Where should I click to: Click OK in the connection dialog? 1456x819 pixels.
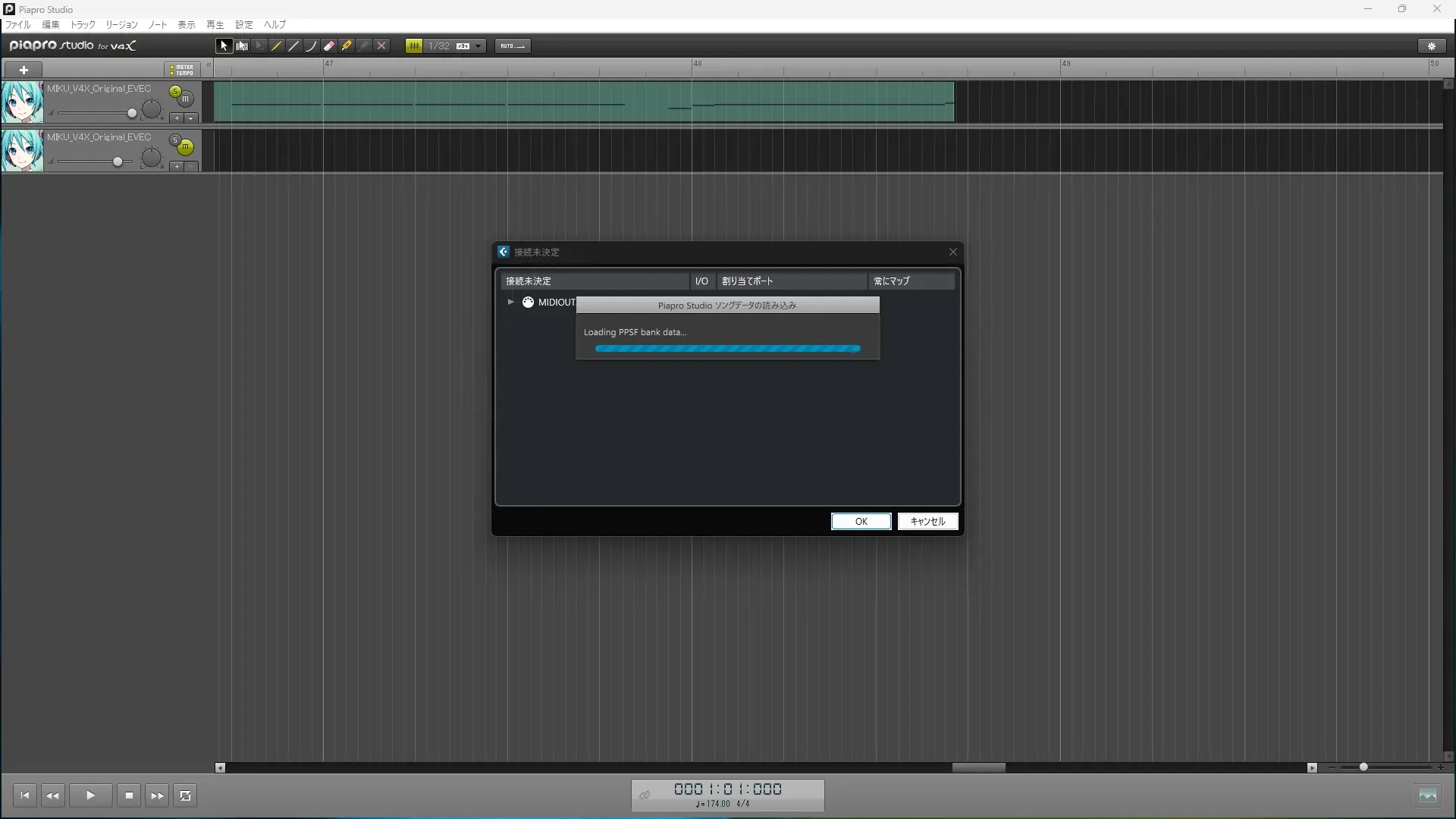[861, 522]
